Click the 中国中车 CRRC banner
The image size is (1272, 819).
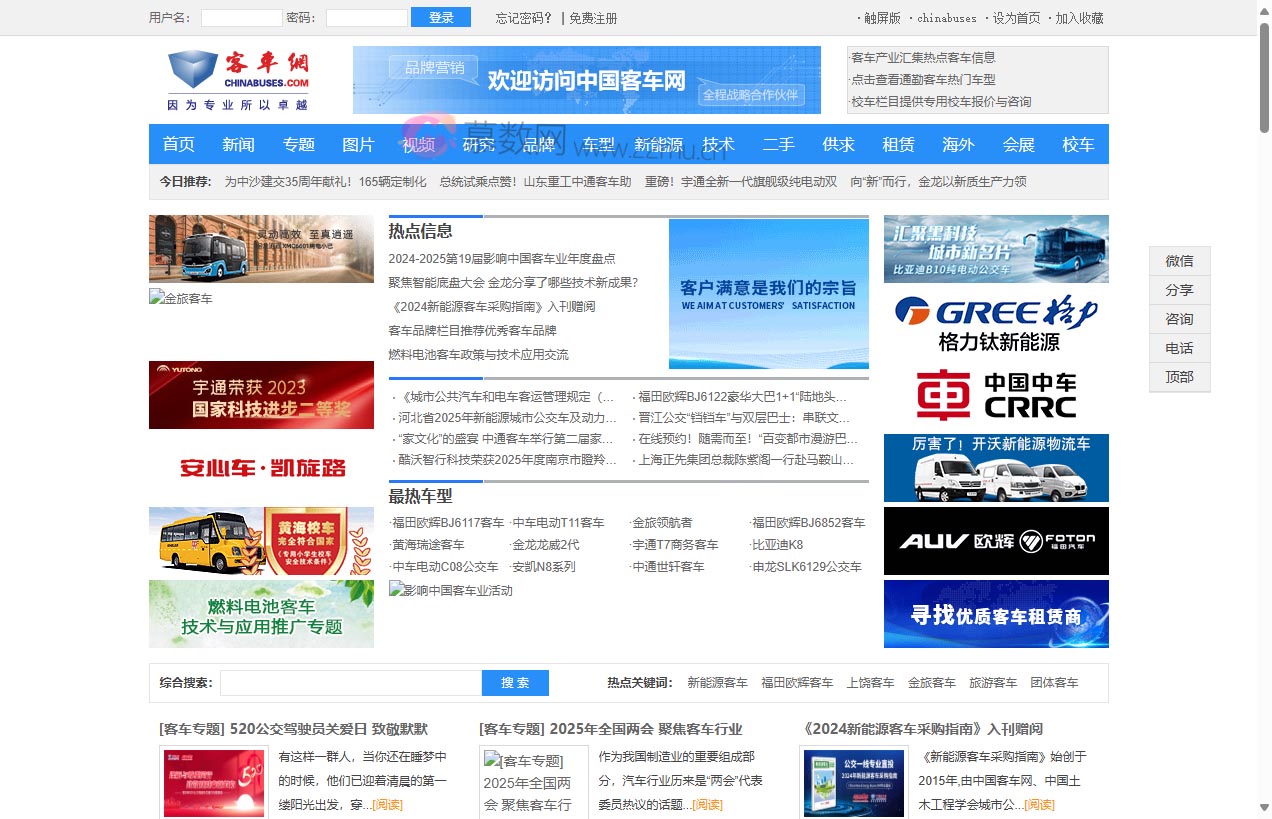[995, 394]
